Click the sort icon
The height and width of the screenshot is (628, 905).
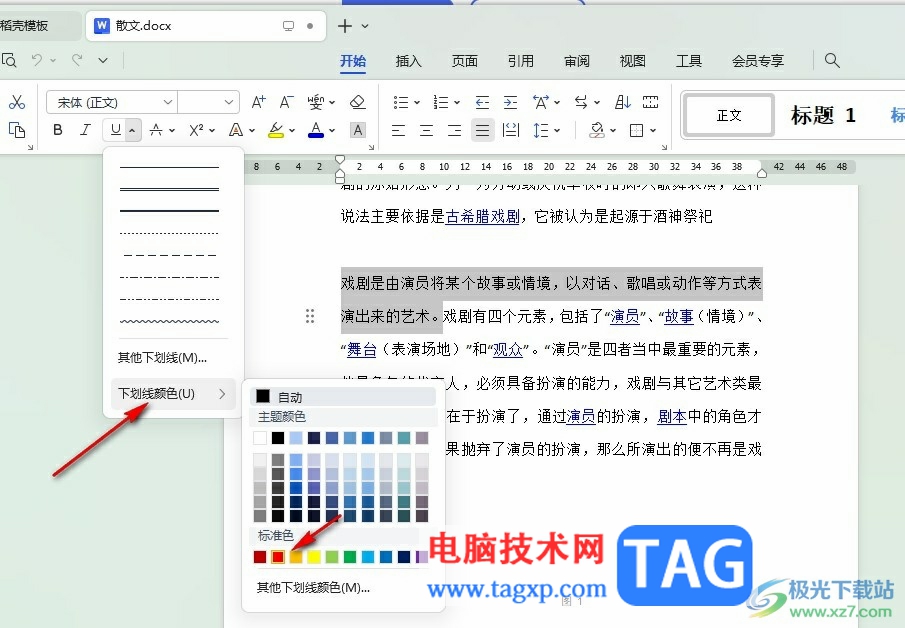click(x=622, y=103)
